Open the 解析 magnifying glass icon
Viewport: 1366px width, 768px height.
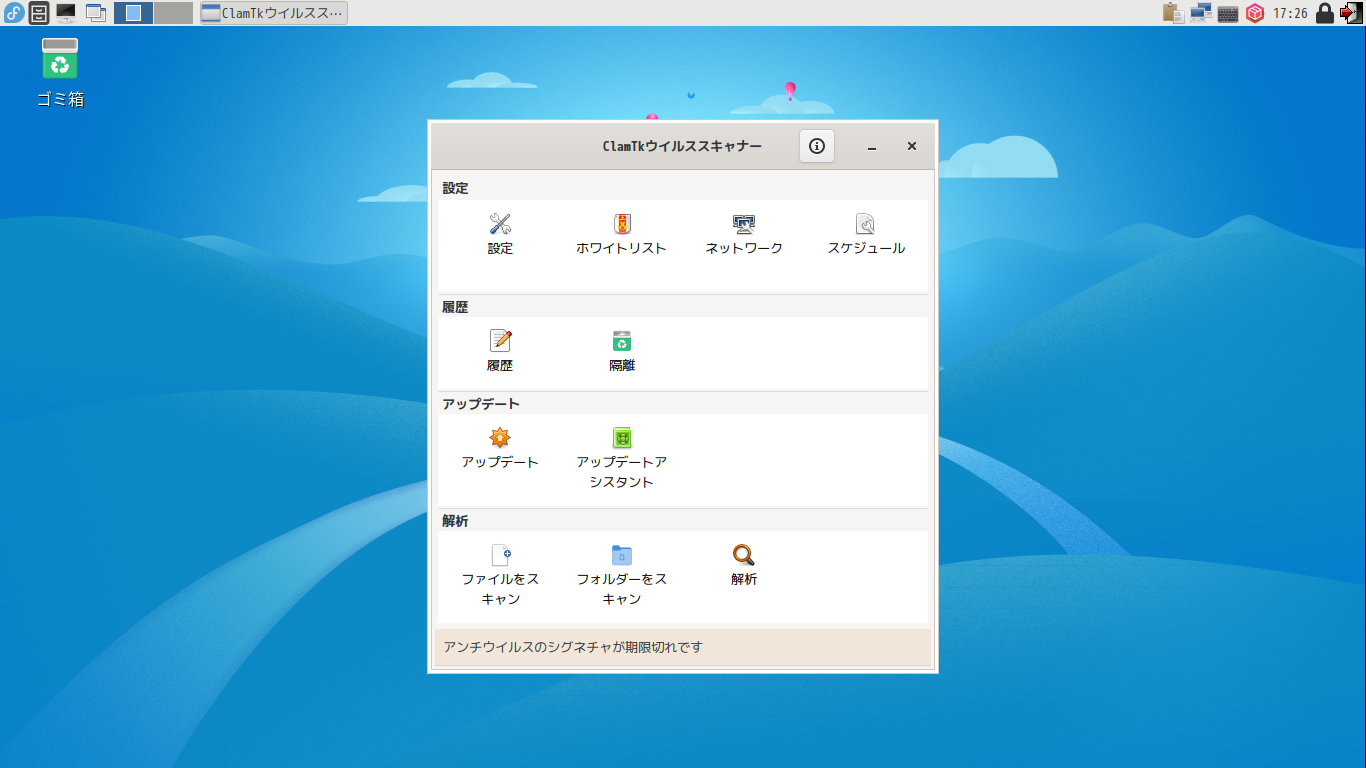[x=744, y=555]
